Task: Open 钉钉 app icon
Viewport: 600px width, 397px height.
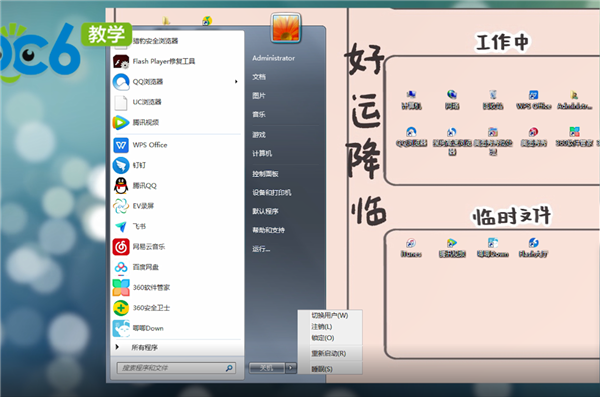Action: 121,165
